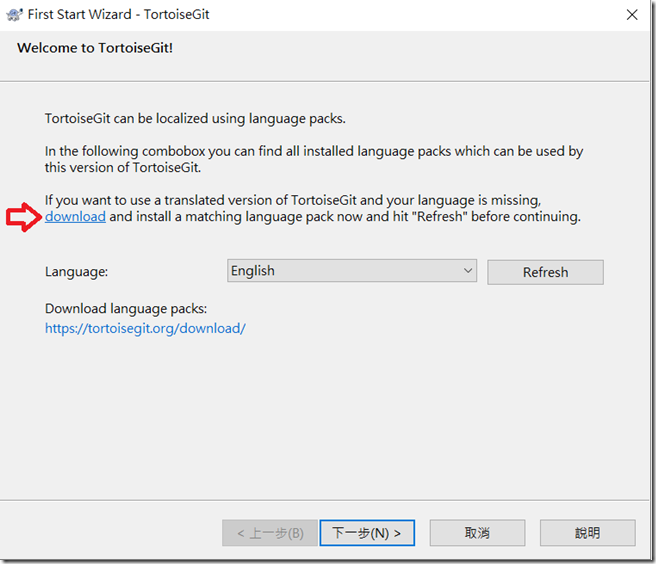Click the "Language:" field label
656x564 pixels.
click(x=77, y=272)
